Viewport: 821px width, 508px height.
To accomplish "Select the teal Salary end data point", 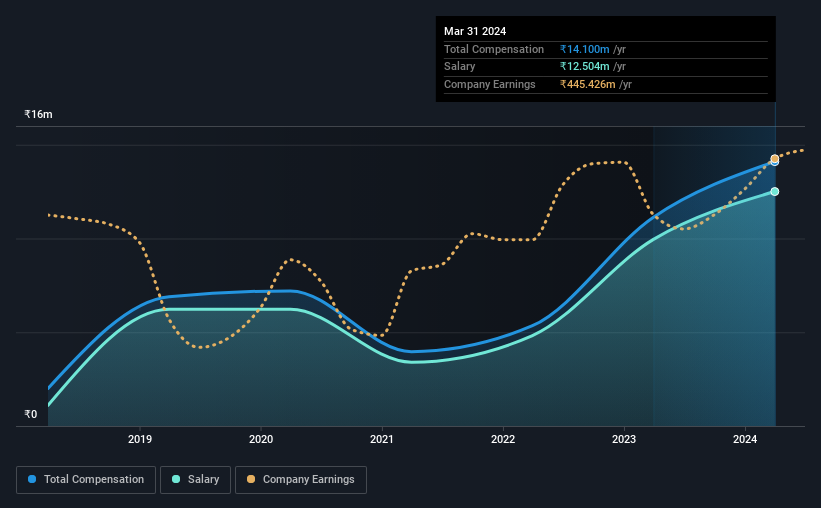I will coord(774,192).
